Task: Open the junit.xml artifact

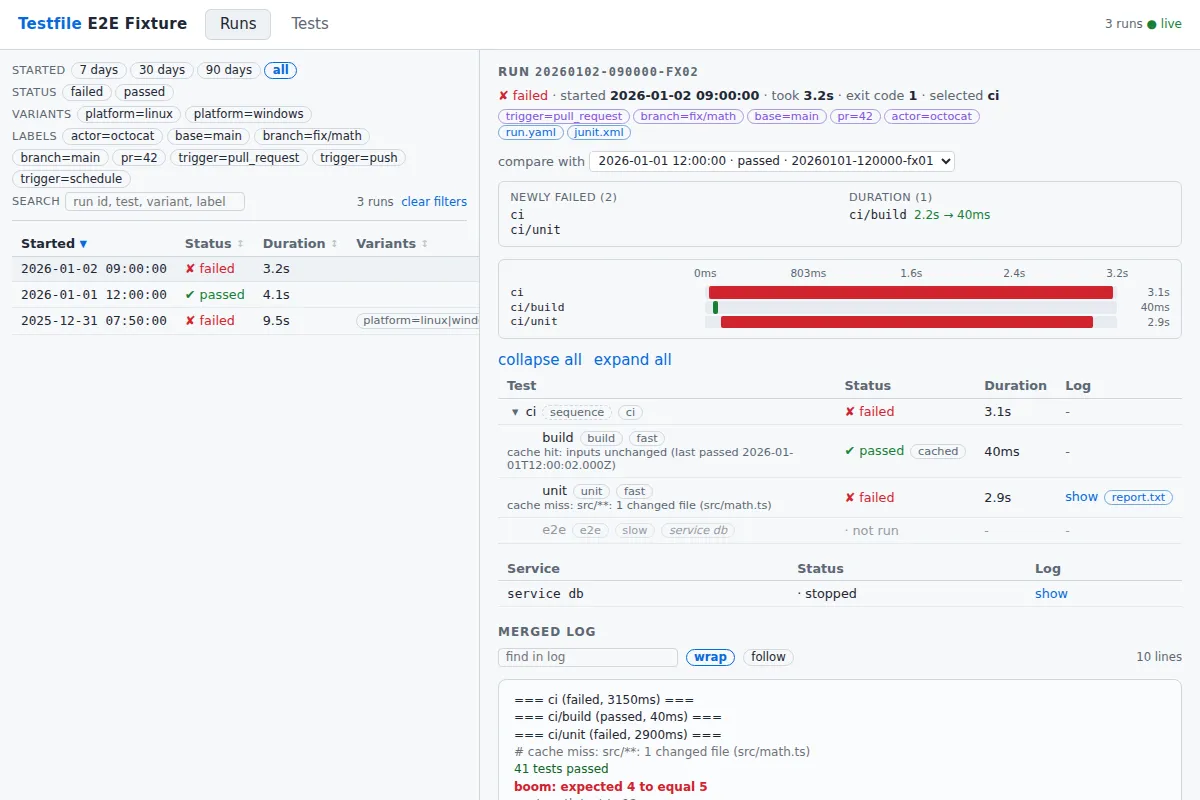Action: (x=599, y=132)
